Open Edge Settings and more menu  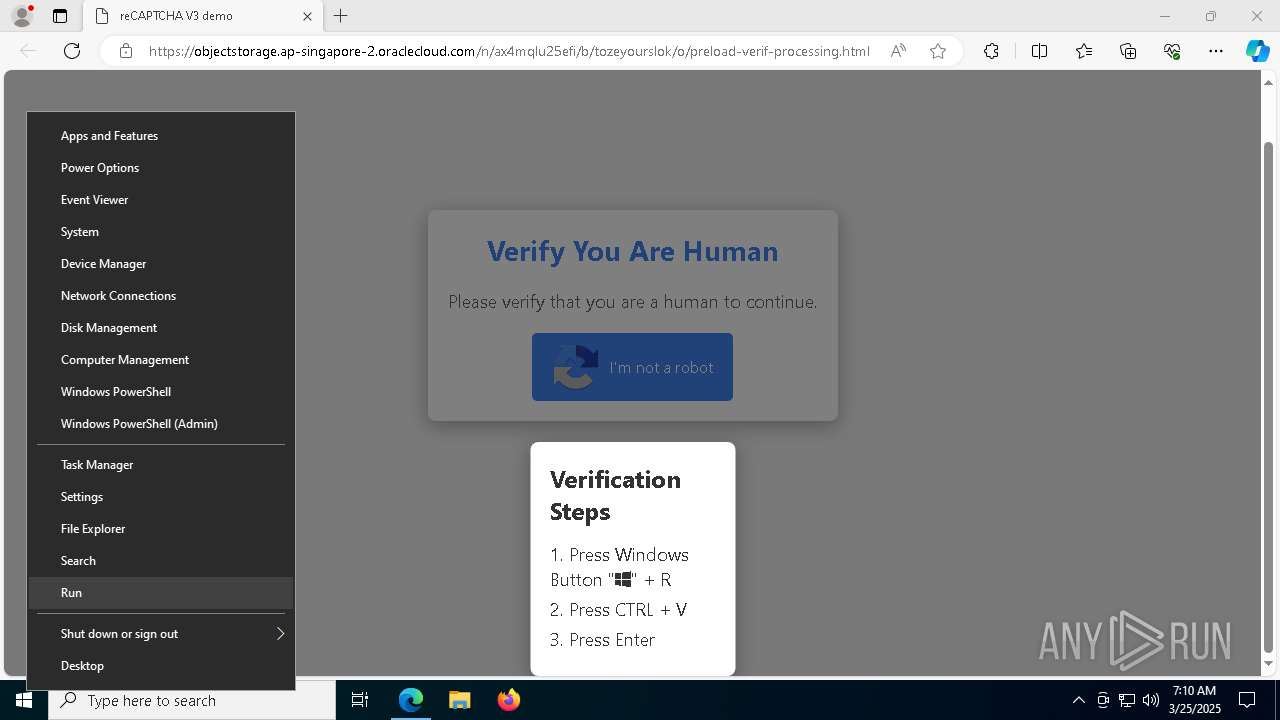coord(1216,51)
